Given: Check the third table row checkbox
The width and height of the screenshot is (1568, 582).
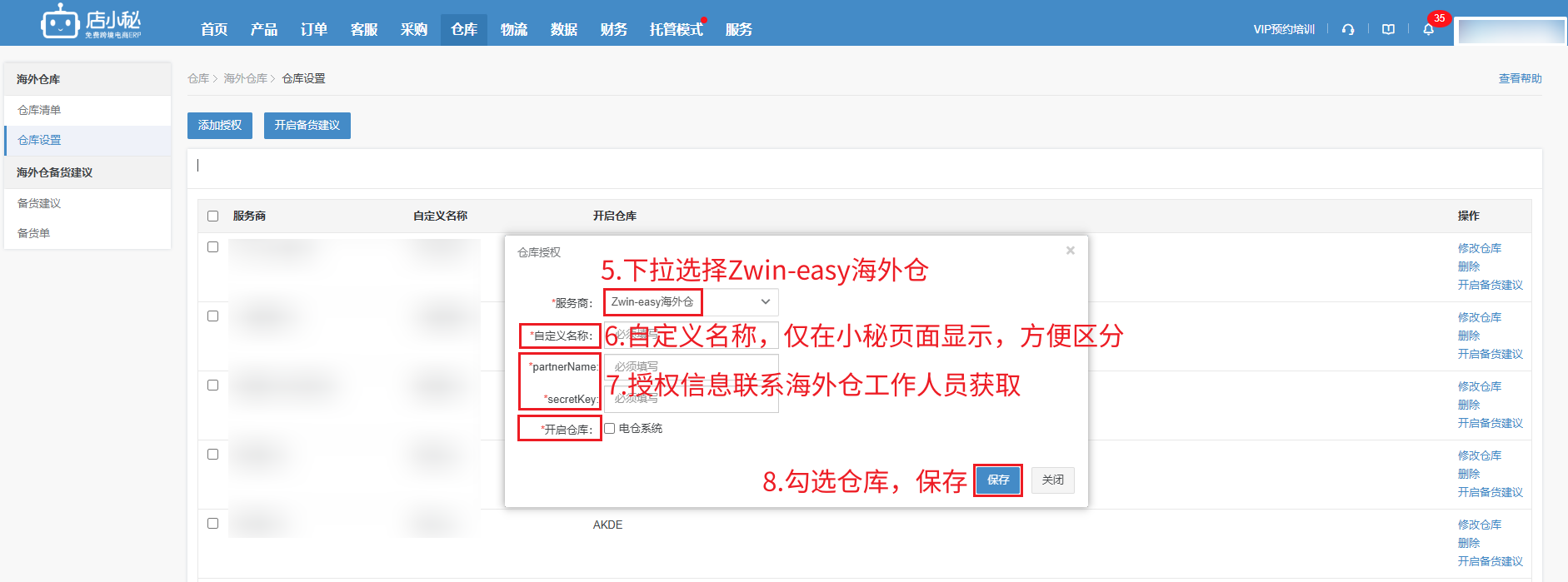Looking at the screenshot, I should (213, 386).
